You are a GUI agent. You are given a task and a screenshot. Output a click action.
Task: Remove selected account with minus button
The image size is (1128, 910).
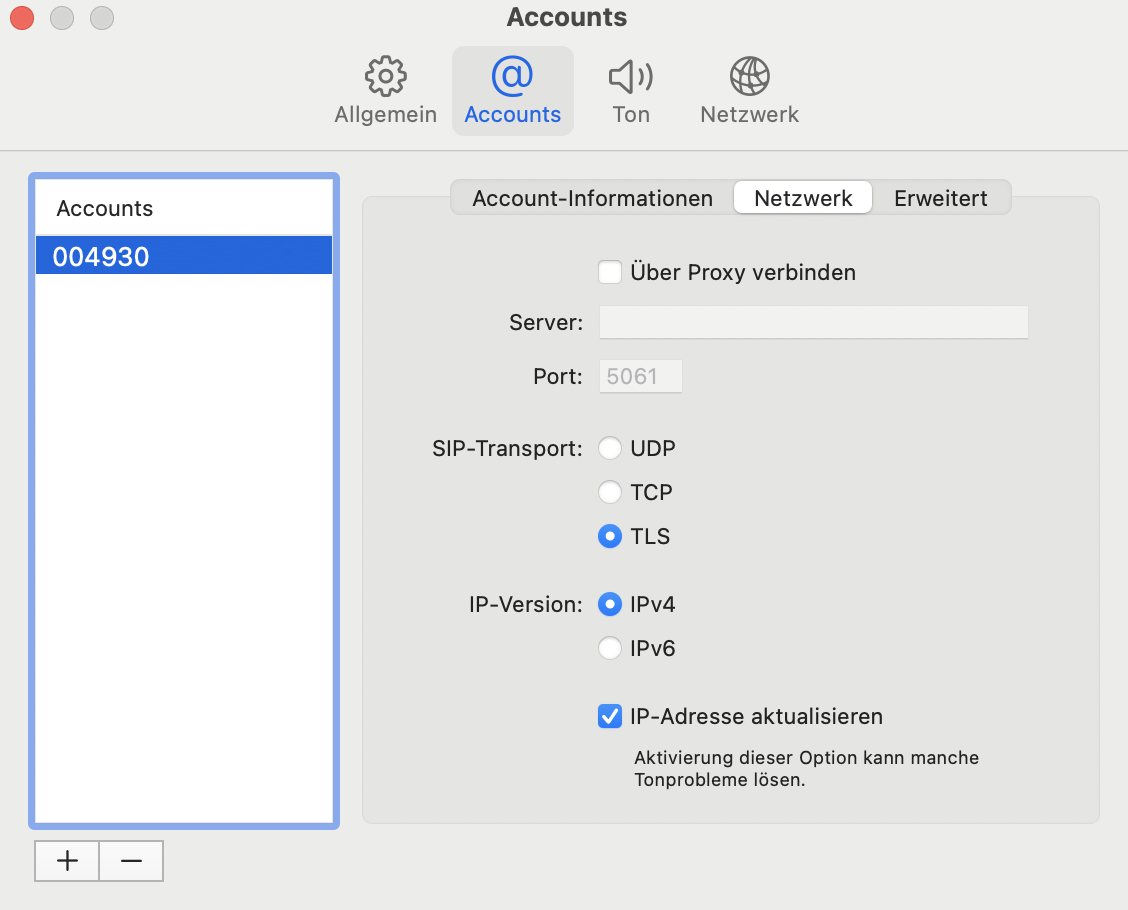131,860
